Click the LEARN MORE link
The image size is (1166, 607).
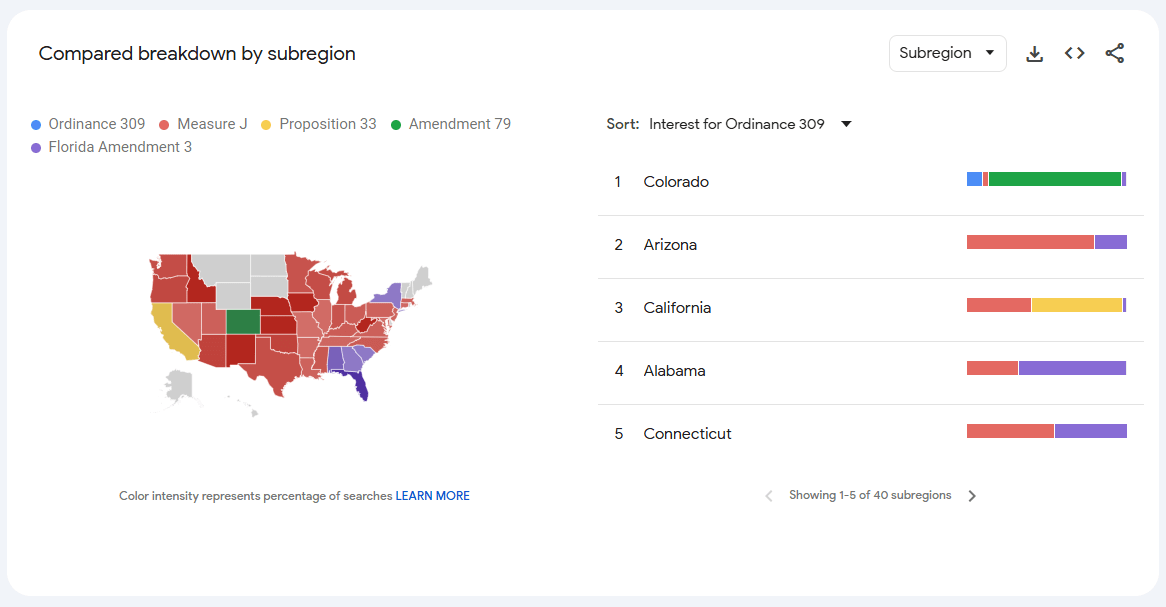[432, 496]
